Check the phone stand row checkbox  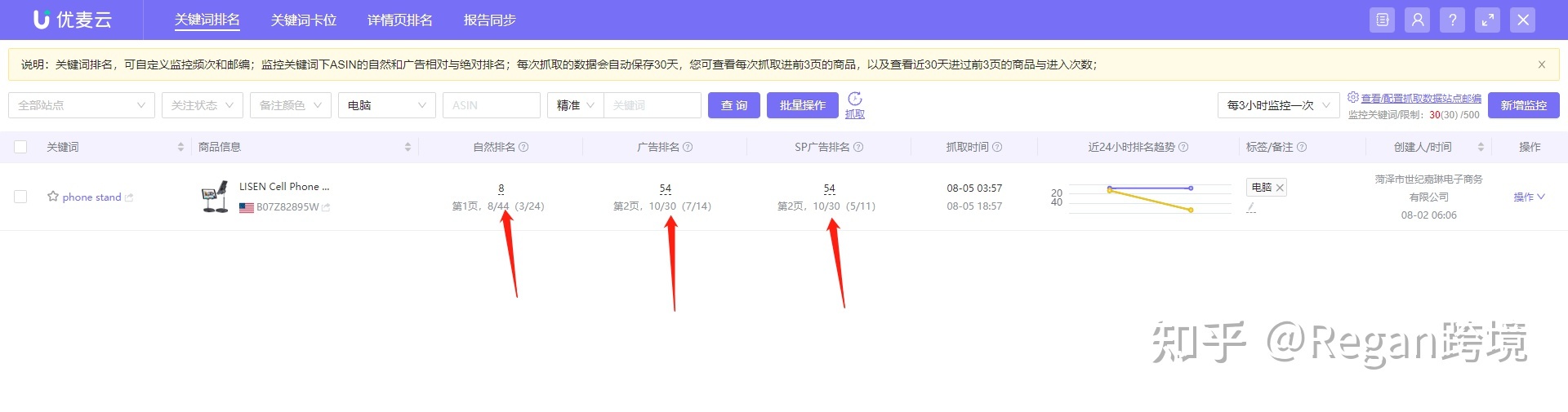(21, 197)
